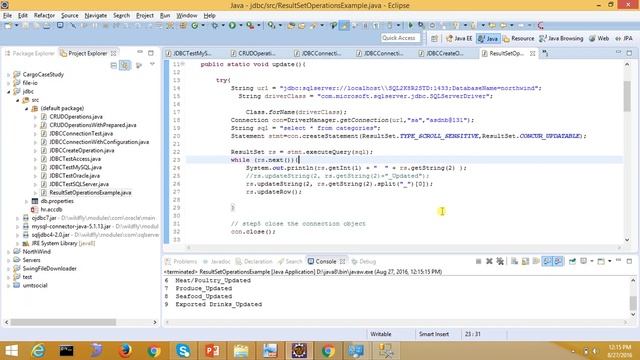Expand the ojdbc7.jar library node
The height and width of the screenshot is (360, 640).
(18, 218)
